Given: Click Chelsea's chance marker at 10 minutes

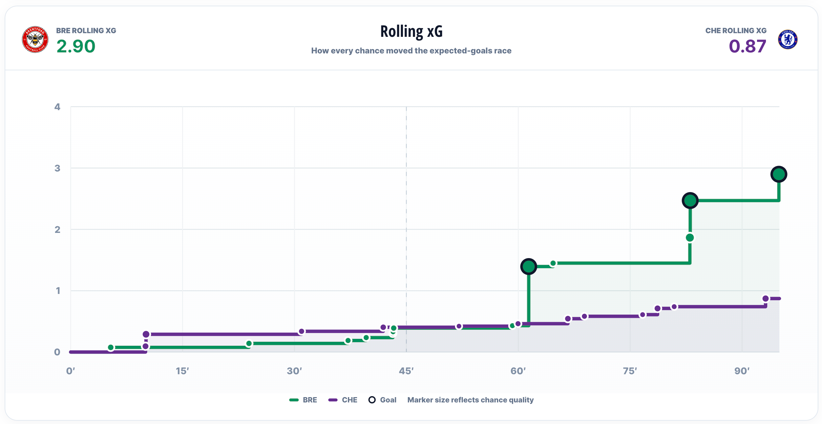Looking at the screenshot, I should coord(146,334).
